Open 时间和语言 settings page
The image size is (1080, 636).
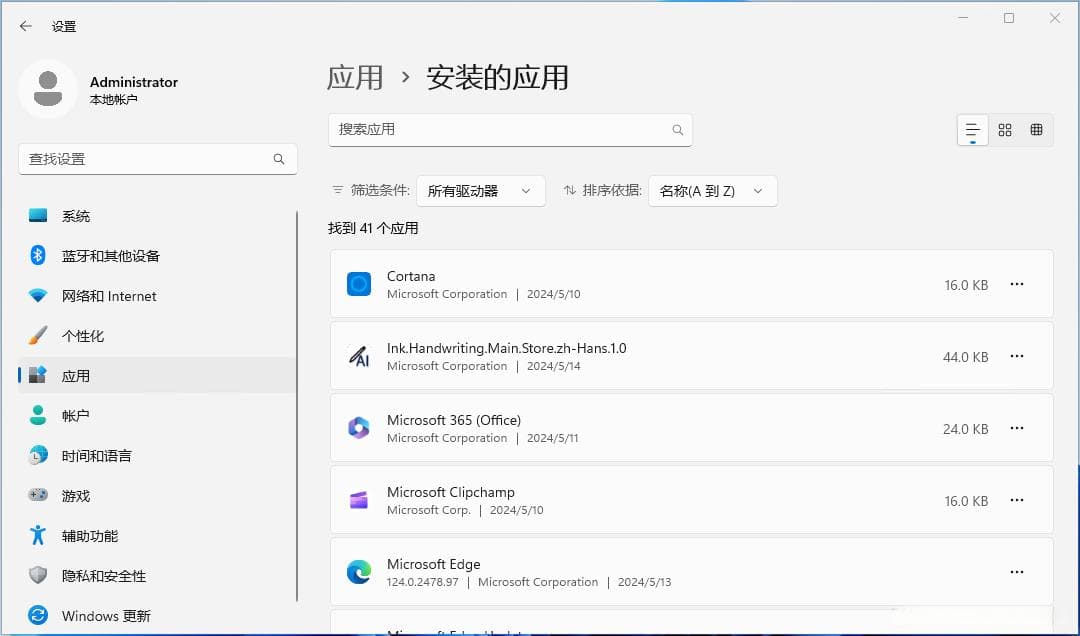158,455
